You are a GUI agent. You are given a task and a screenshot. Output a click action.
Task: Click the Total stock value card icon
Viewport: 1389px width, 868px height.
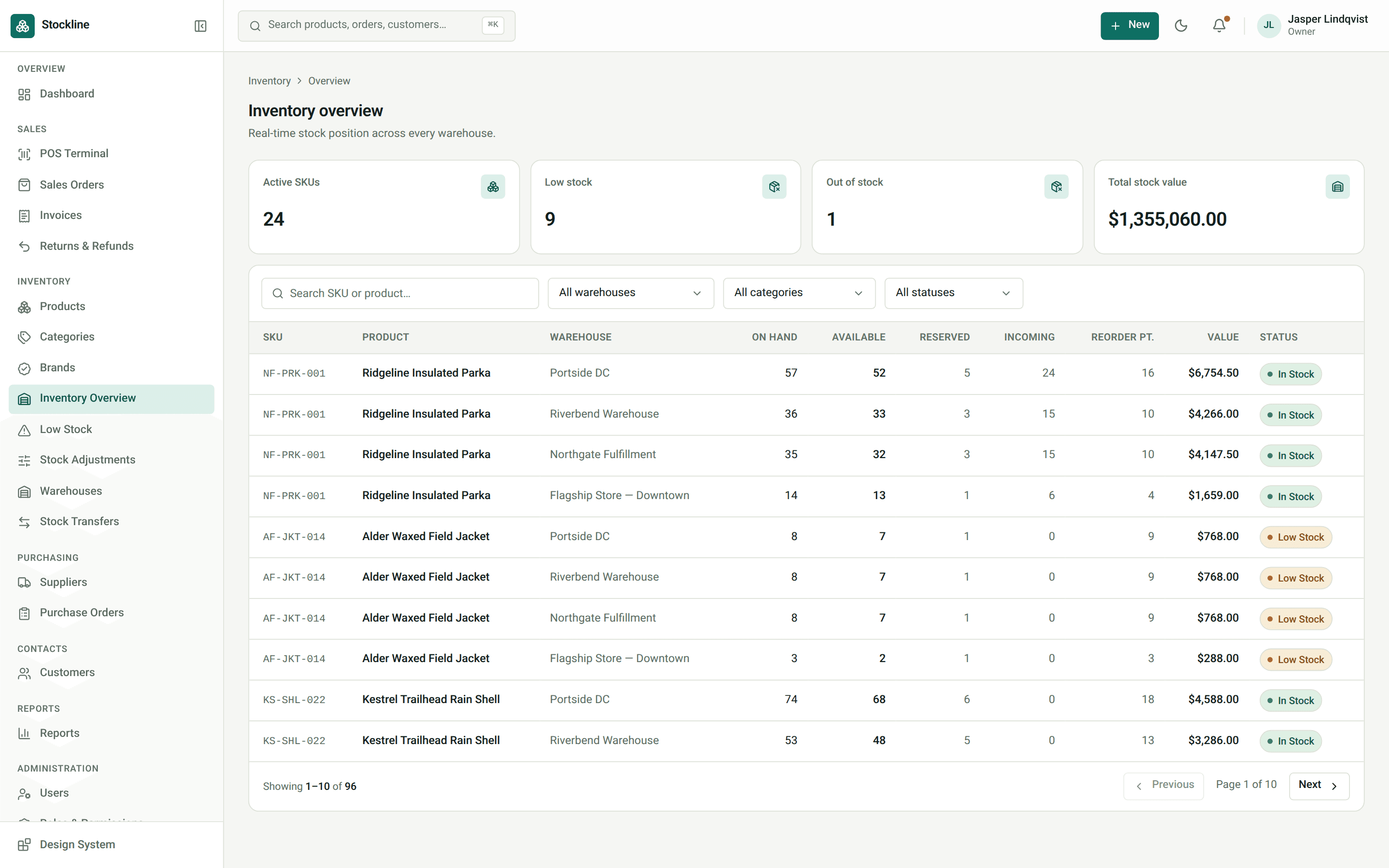1337,187
